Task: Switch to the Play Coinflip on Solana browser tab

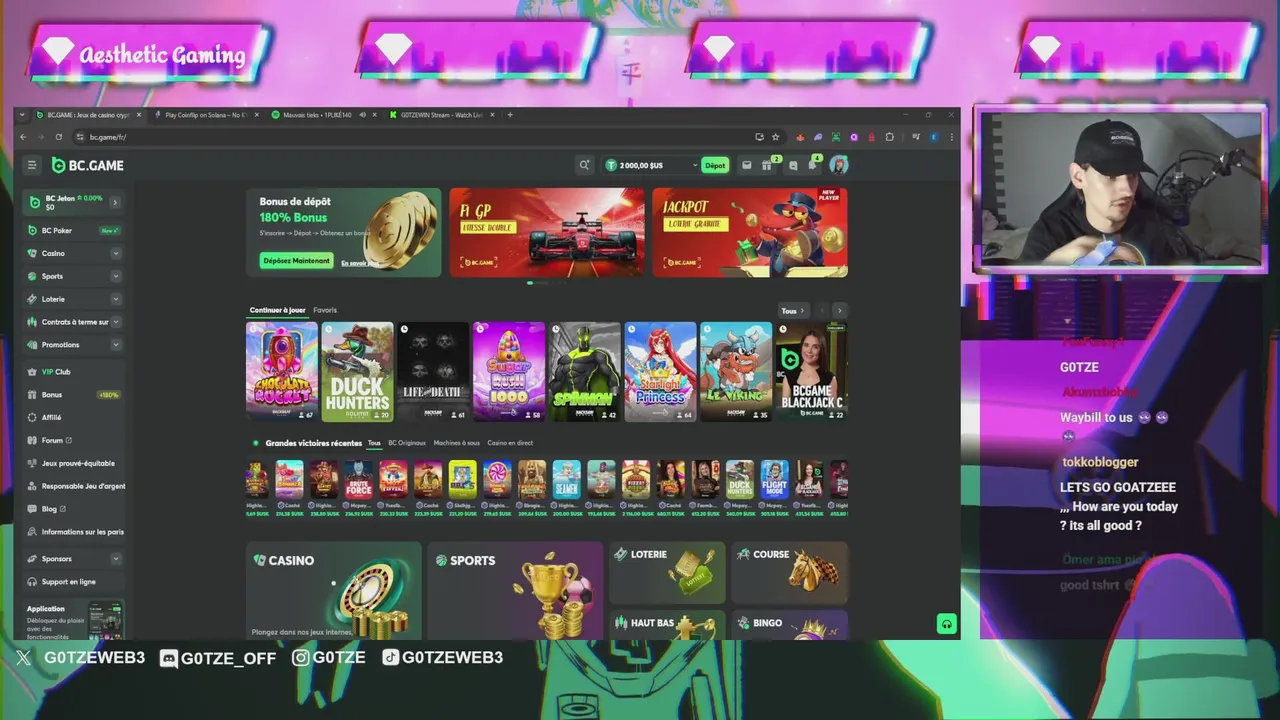Action: pyautogui.click(x=205, y=115)
